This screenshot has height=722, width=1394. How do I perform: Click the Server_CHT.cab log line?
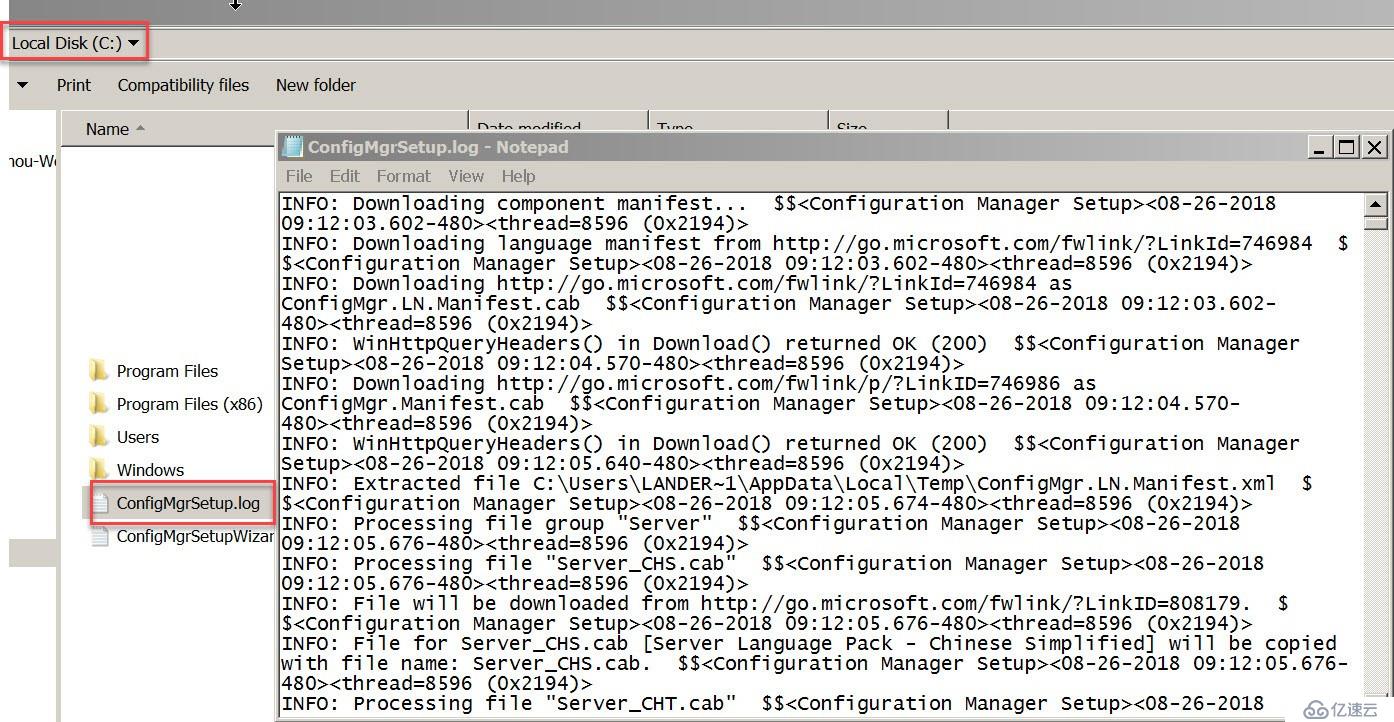pyautogui.click(x=772, y=704)
